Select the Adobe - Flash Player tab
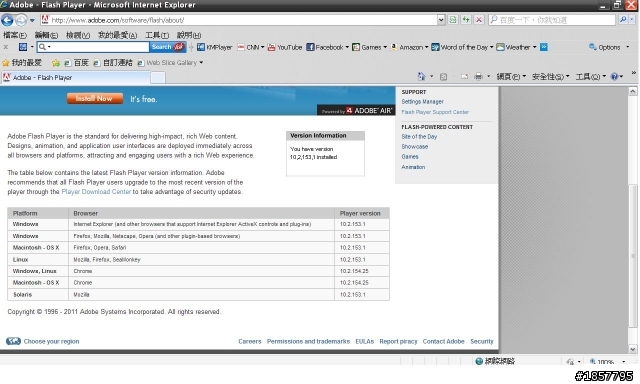This screenshot has height=384, width=640. pyautogui.click(x=76, y=78)
